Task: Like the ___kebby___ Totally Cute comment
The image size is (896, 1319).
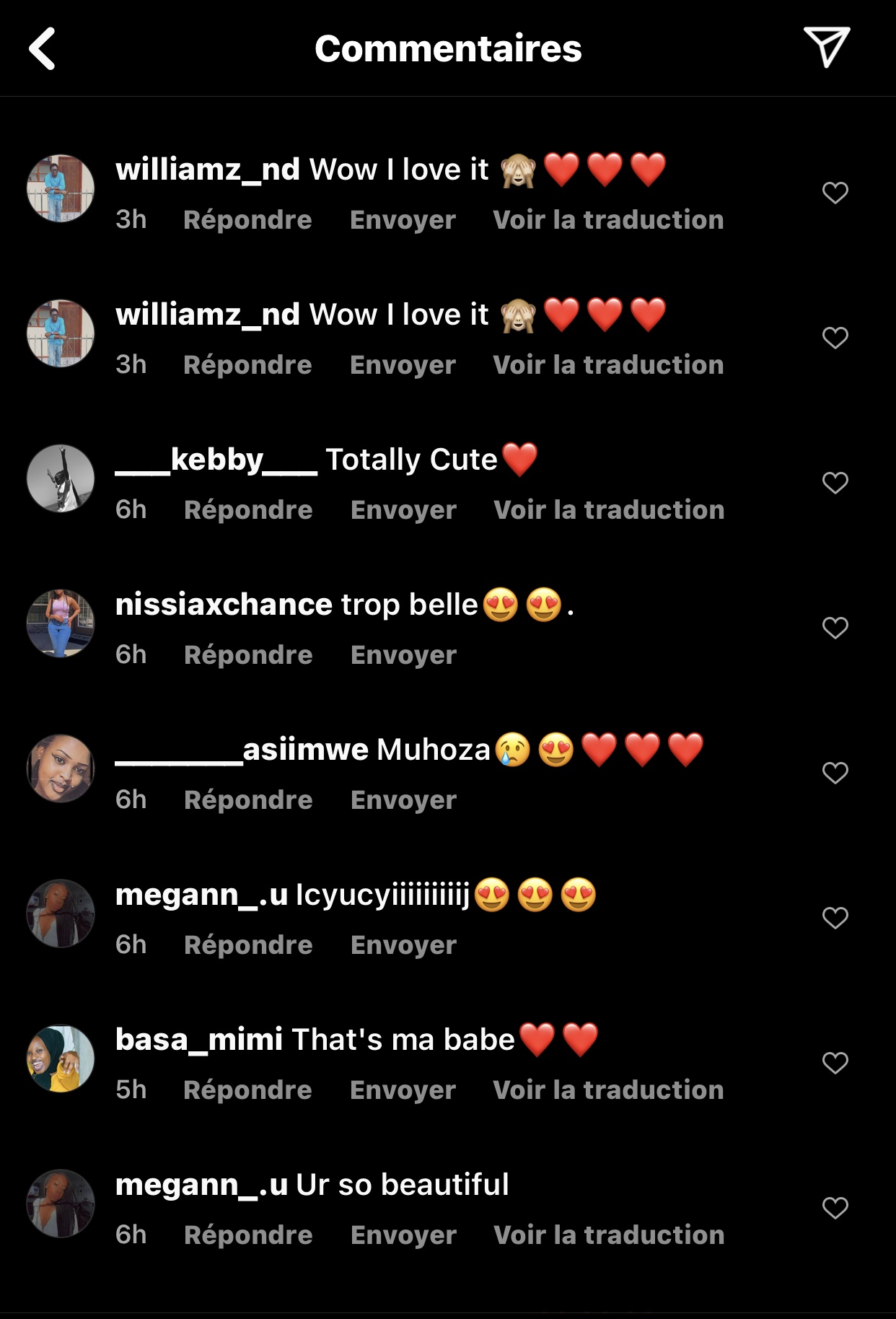Action: click(835, 483)
